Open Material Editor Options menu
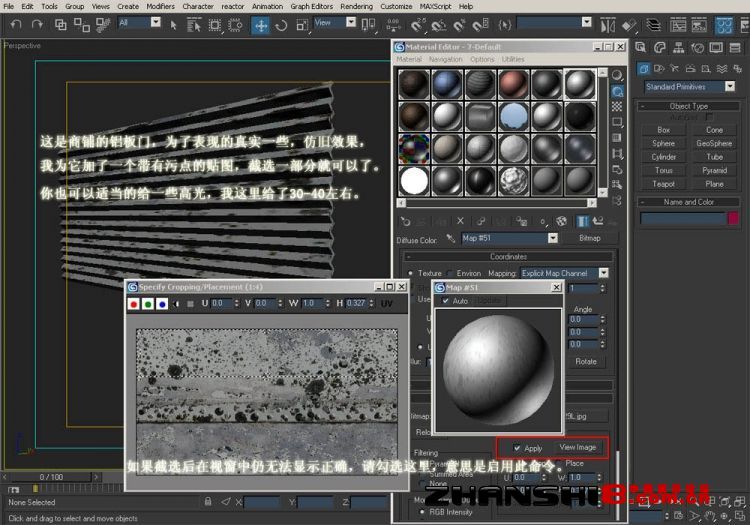This screenshot has height=525, width=750. pyautogui.click(x=482, y=59)
